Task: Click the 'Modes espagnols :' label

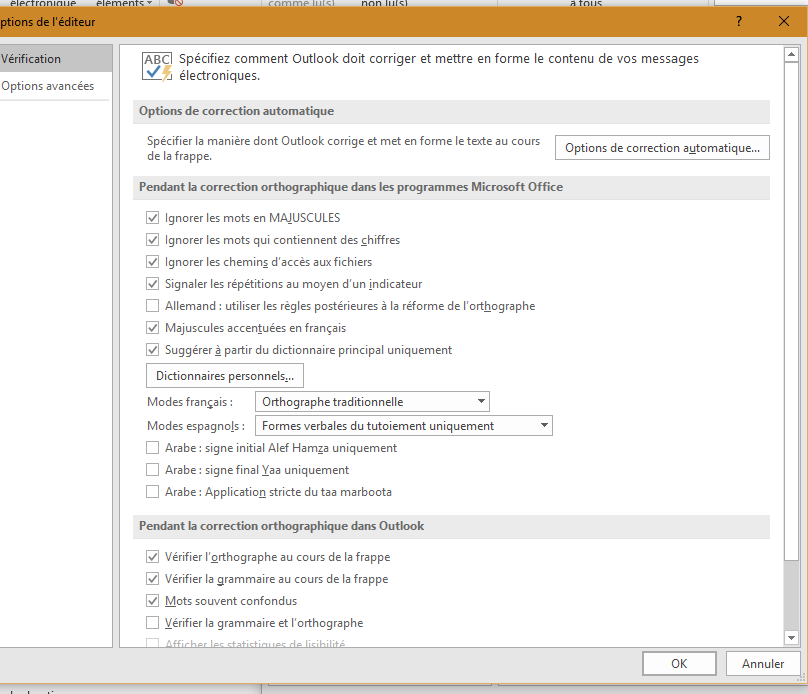Action: [196, 426]
